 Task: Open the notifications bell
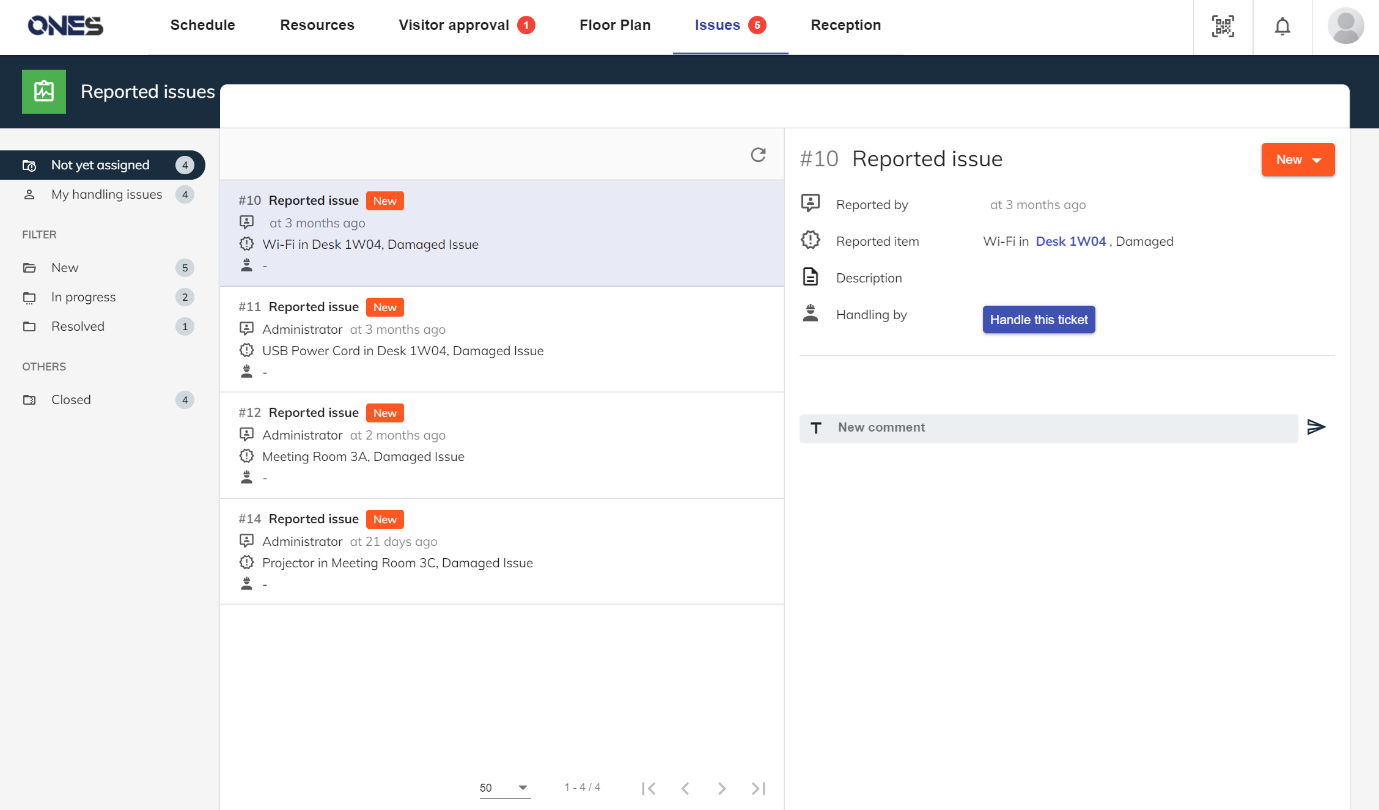pos(1282,27)
